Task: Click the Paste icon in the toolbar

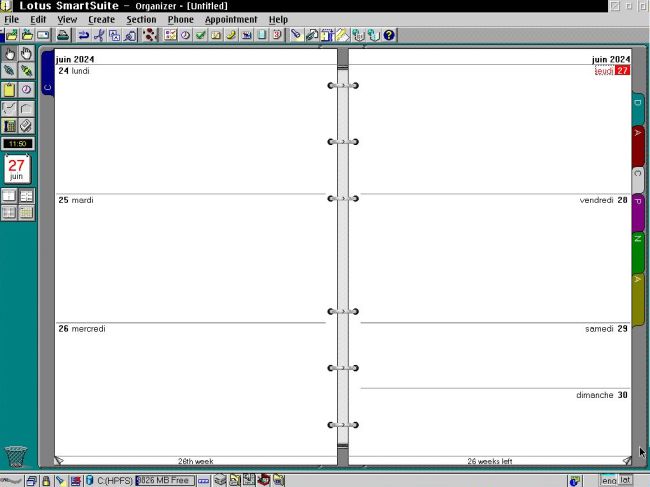Action: 130,35
